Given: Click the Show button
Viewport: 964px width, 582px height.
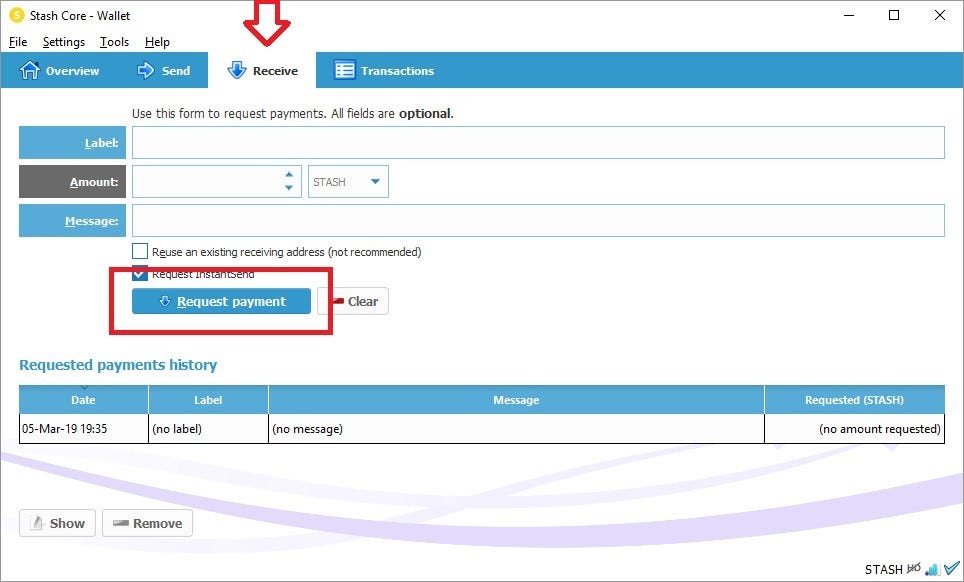Looking at the screenshot, I should coord(57,523).
